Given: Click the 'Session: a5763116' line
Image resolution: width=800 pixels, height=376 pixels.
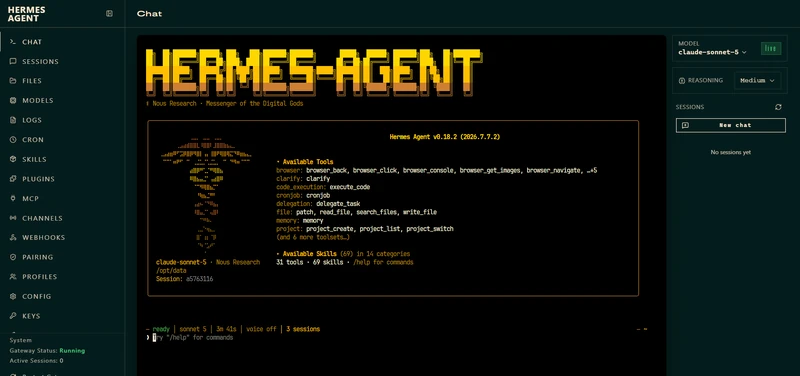Looking at the screenshot, I should coord(184,279).
